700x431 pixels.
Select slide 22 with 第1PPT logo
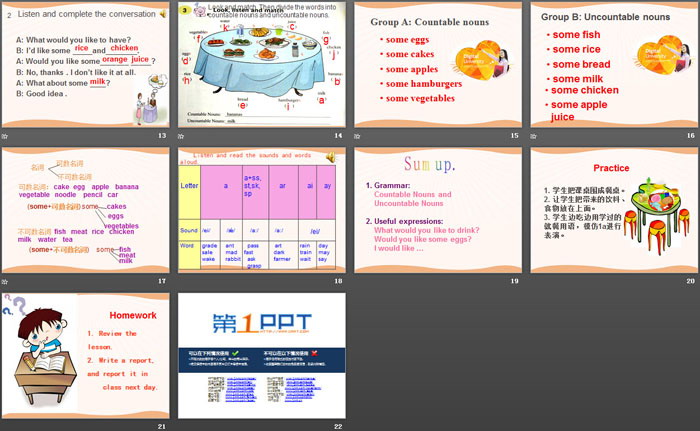[262, 356]
